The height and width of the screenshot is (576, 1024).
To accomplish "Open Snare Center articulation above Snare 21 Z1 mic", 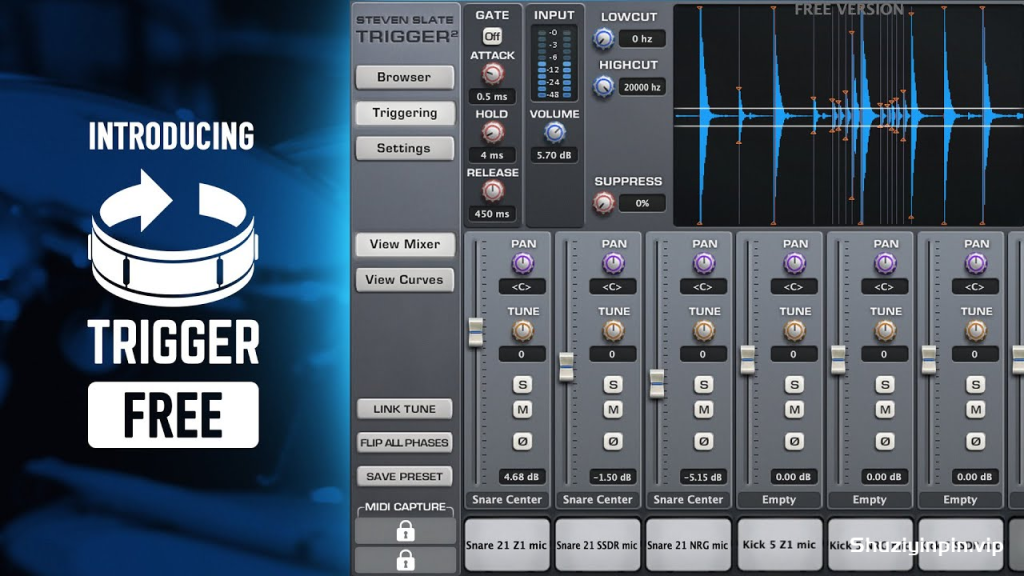I will pos(507,500).
